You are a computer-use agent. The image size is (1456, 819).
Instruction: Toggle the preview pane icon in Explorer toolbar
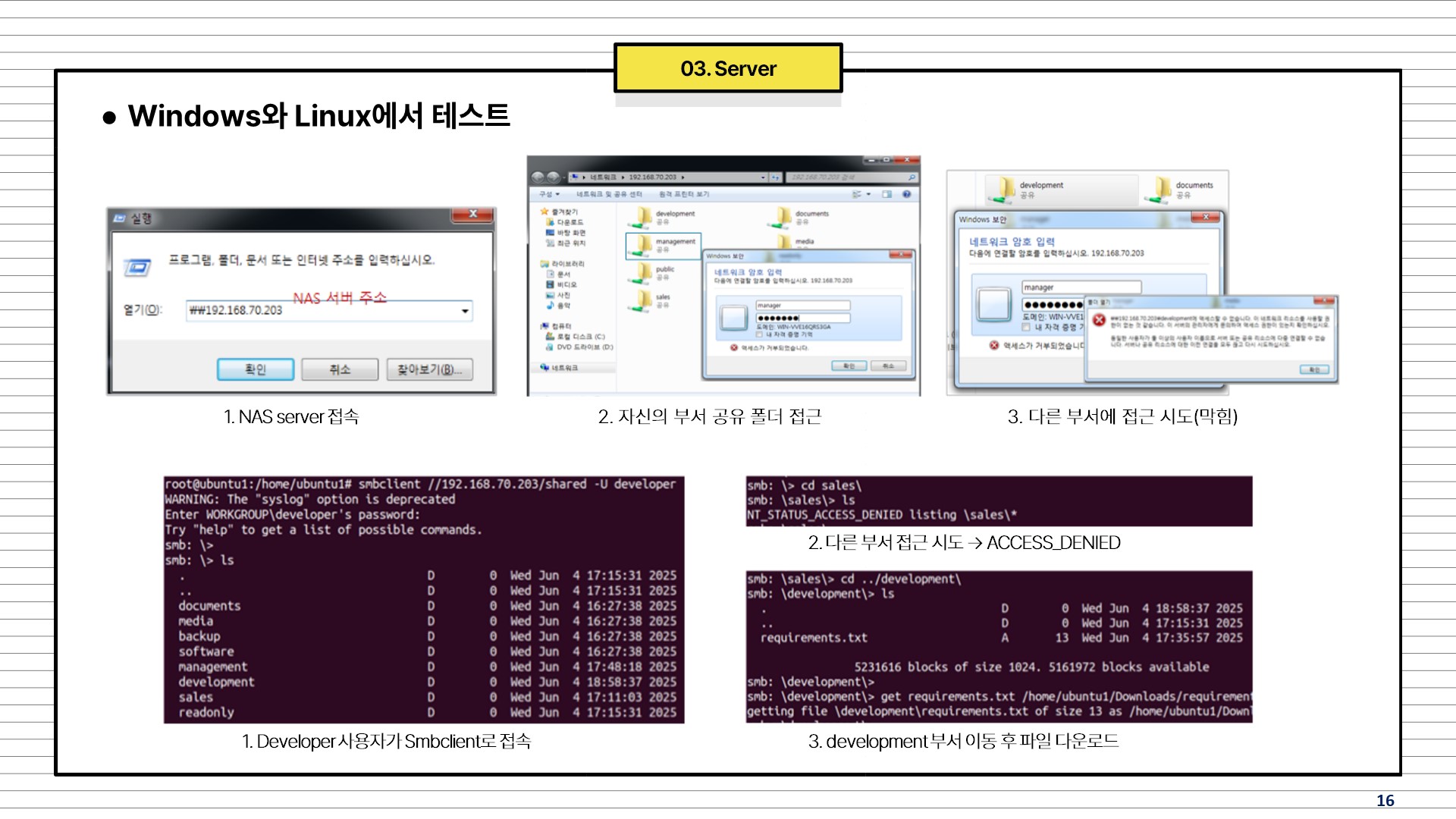click(x=886, y=195)
